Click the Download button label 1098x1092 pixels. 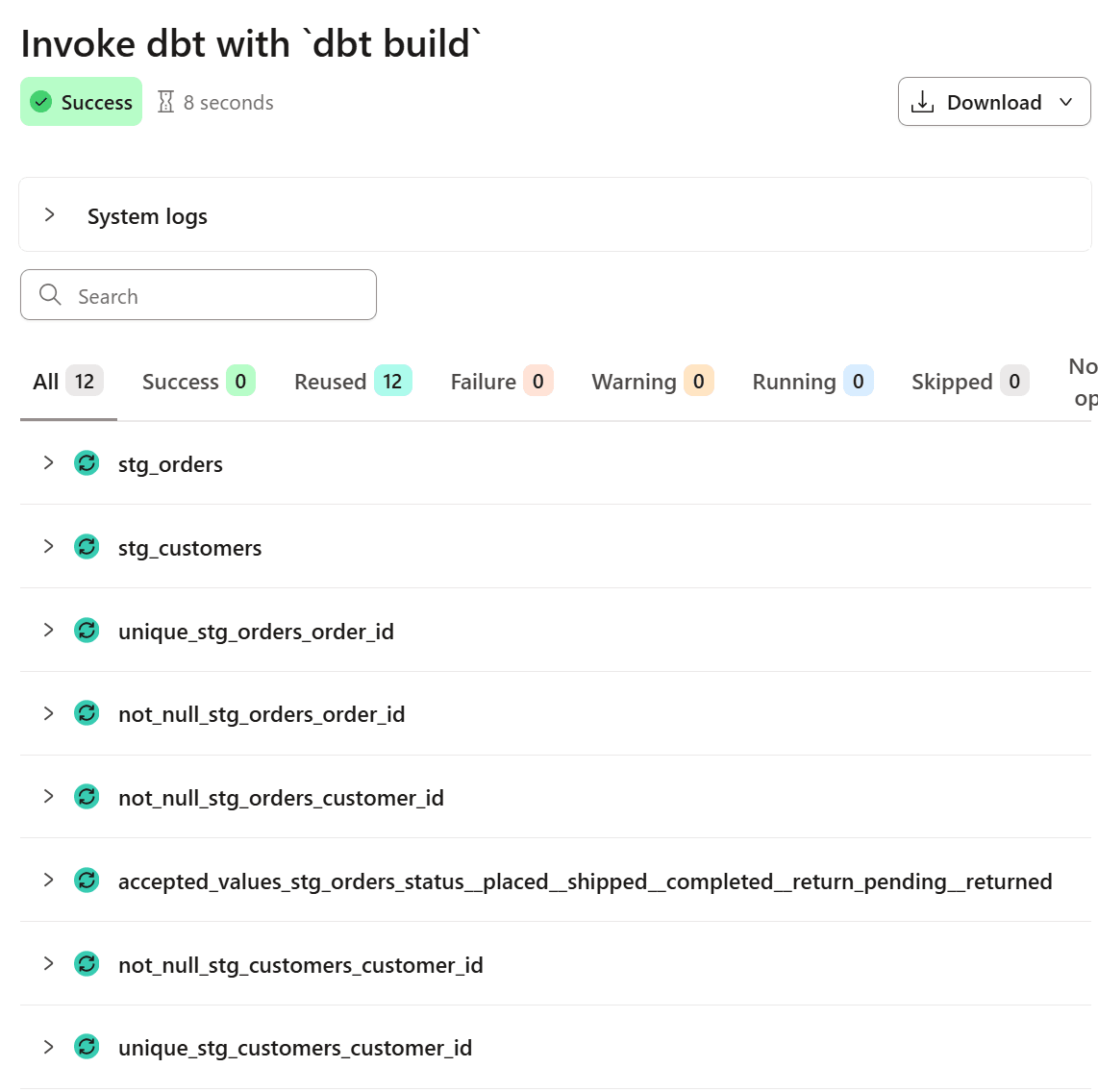click(993, 102)
